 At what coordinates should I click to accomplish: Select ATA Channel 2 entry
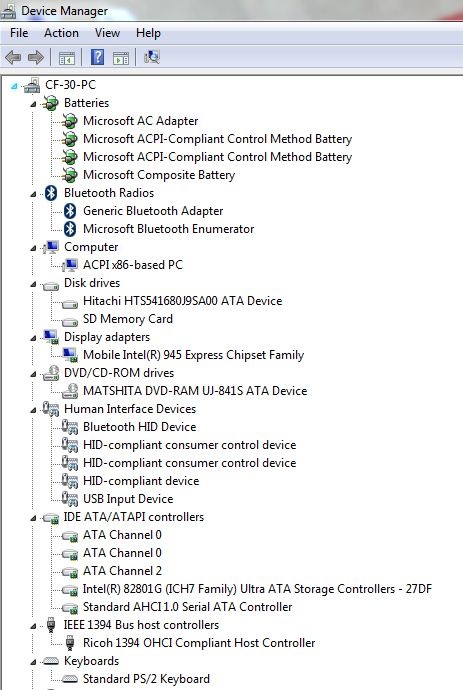tap(122, 571)
